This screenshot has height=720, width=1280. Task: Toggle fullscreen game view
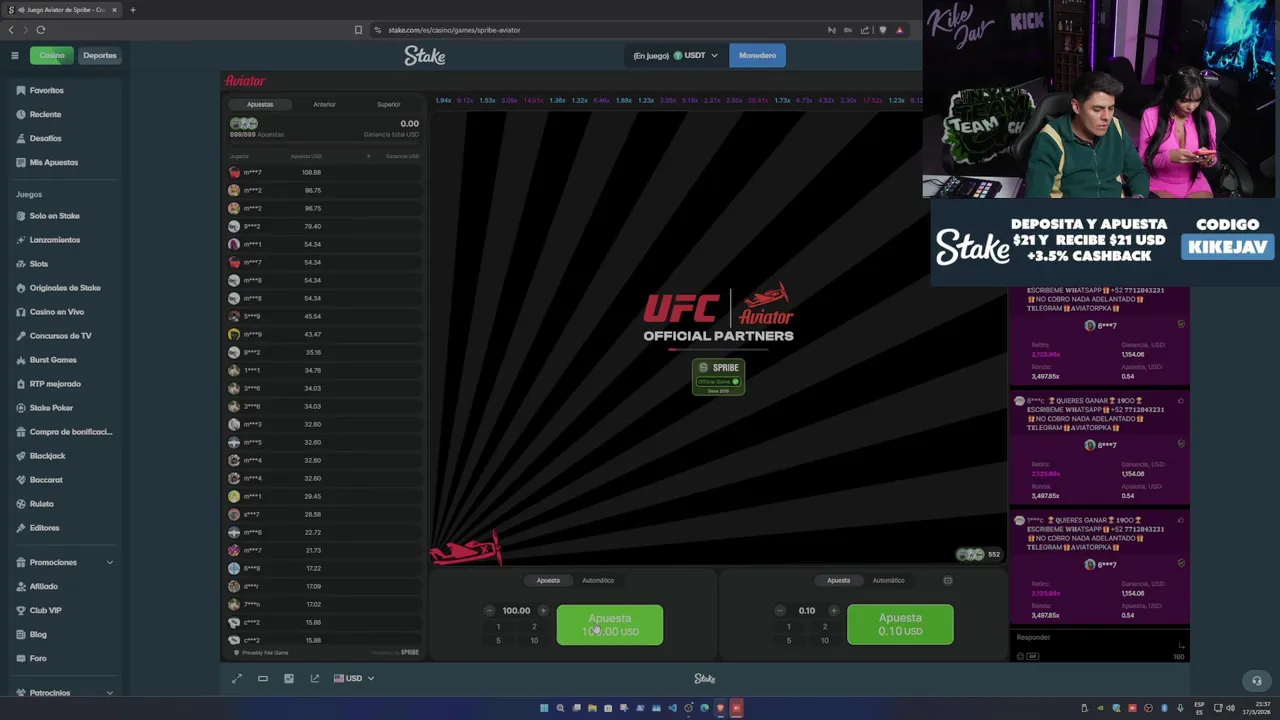237,678
